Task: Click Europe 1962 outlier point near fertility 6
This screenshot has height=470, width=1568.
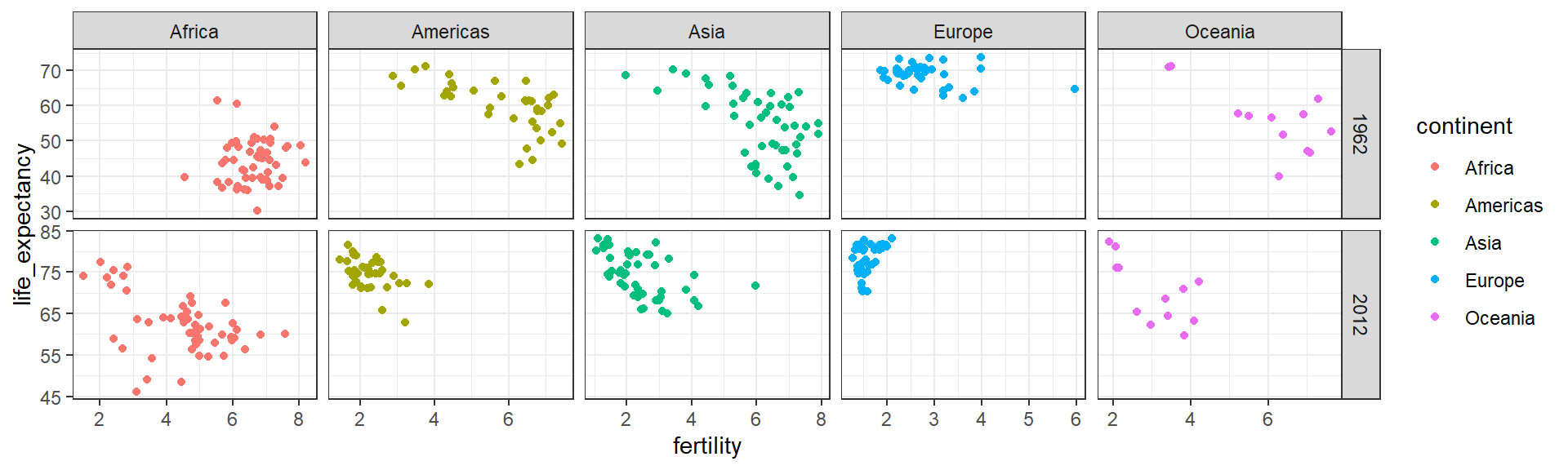Action: [1074, 89]
